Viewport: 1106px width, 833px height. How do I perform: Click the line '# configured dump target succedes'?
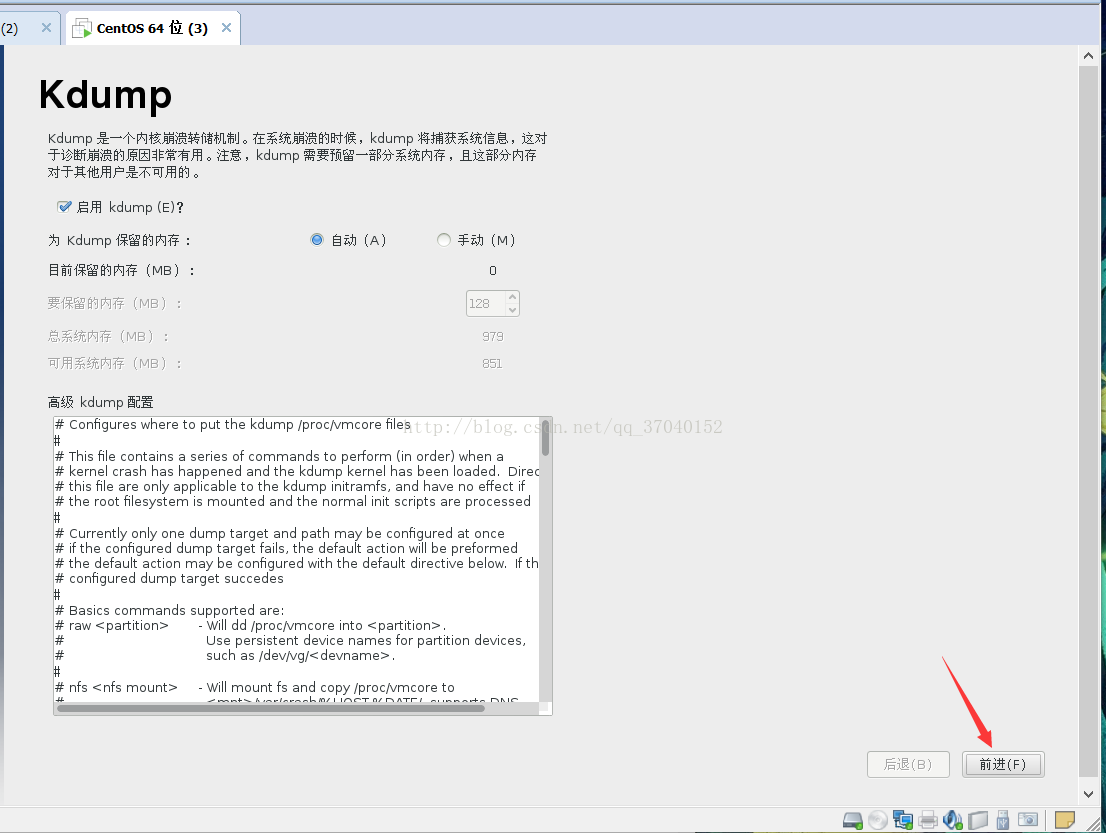(x=169, y=578)
